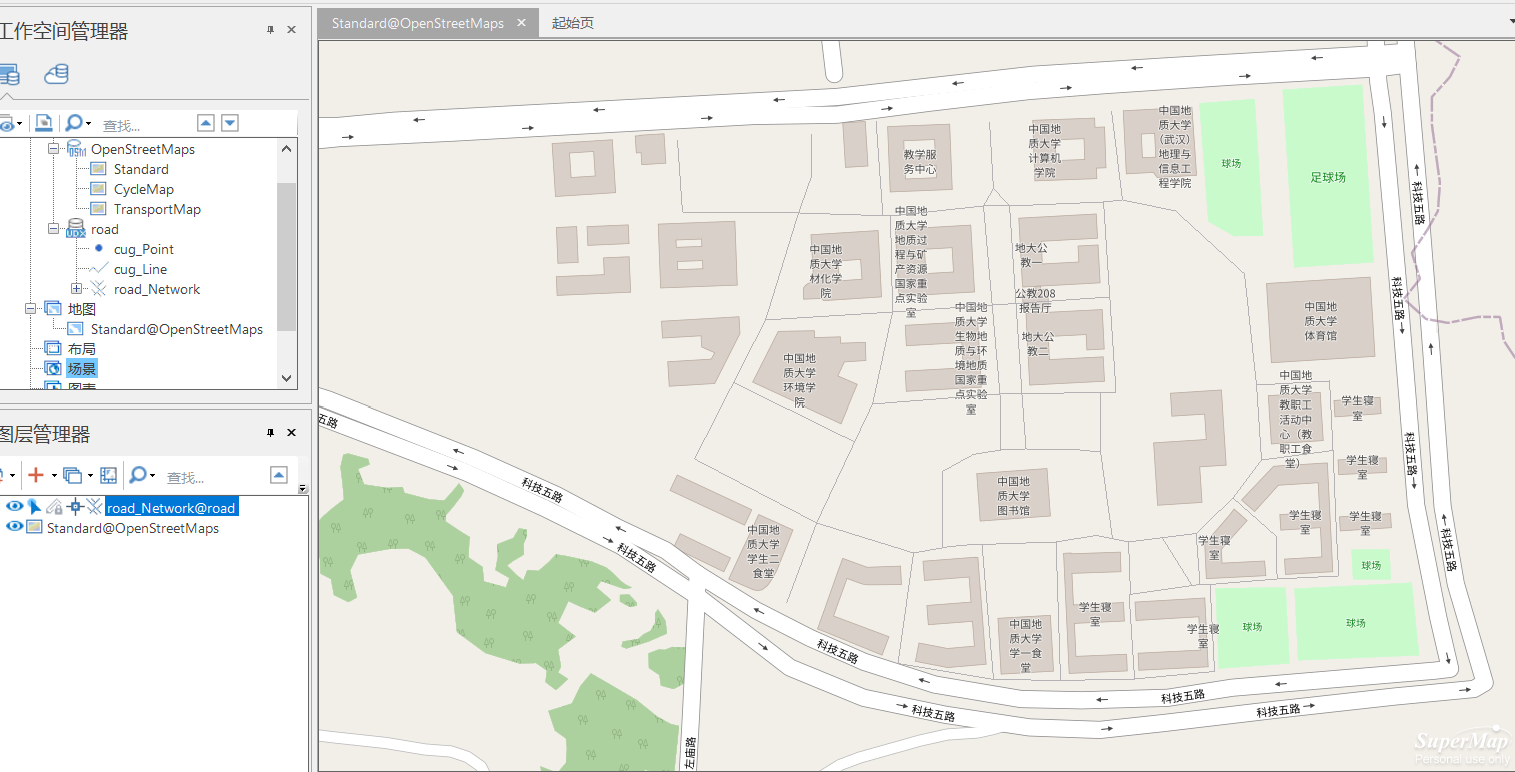1515x772 pixels.
Task: Click the display-mode eye icon in workspace toolbar
Action: [6, 124]
